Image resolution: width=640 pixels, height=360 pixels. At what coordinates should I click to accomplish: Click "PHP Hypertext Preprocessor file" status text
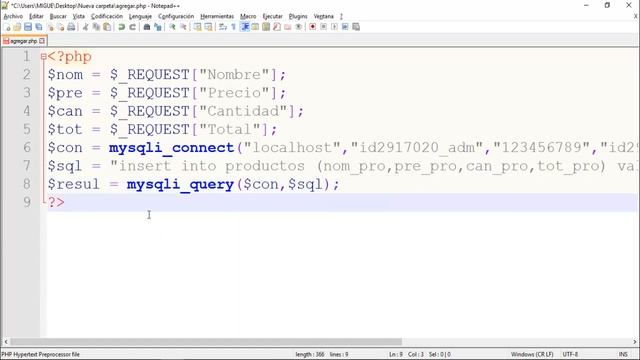(40, 354)
